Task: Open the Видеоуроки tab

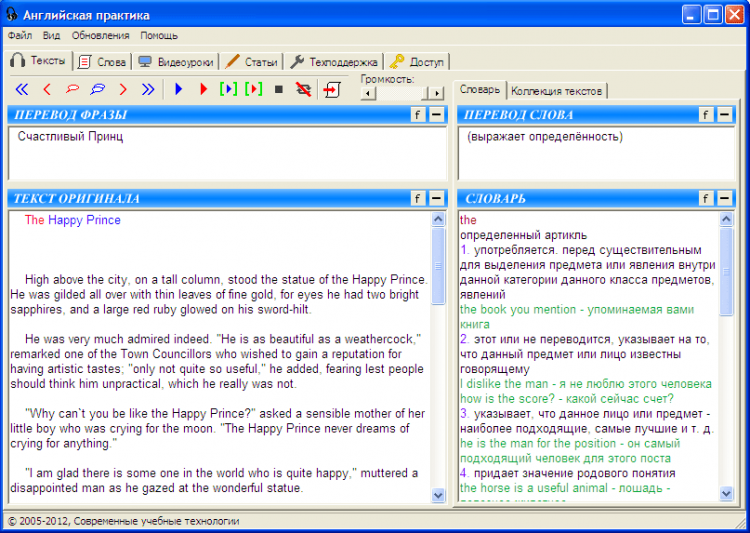Action: pos(176,62)
